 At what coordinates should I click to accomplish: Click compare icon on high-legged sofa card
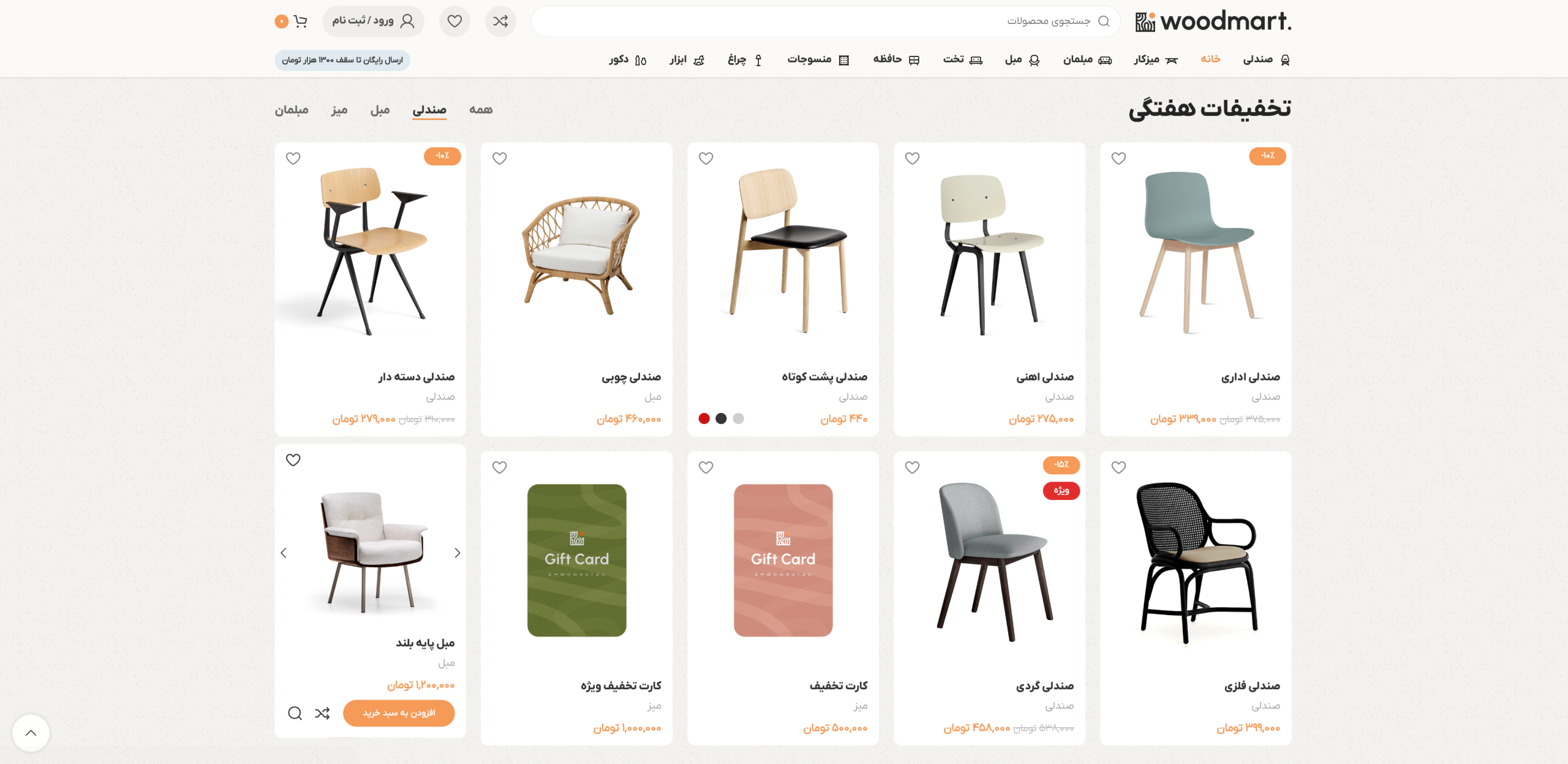(322, 713)
